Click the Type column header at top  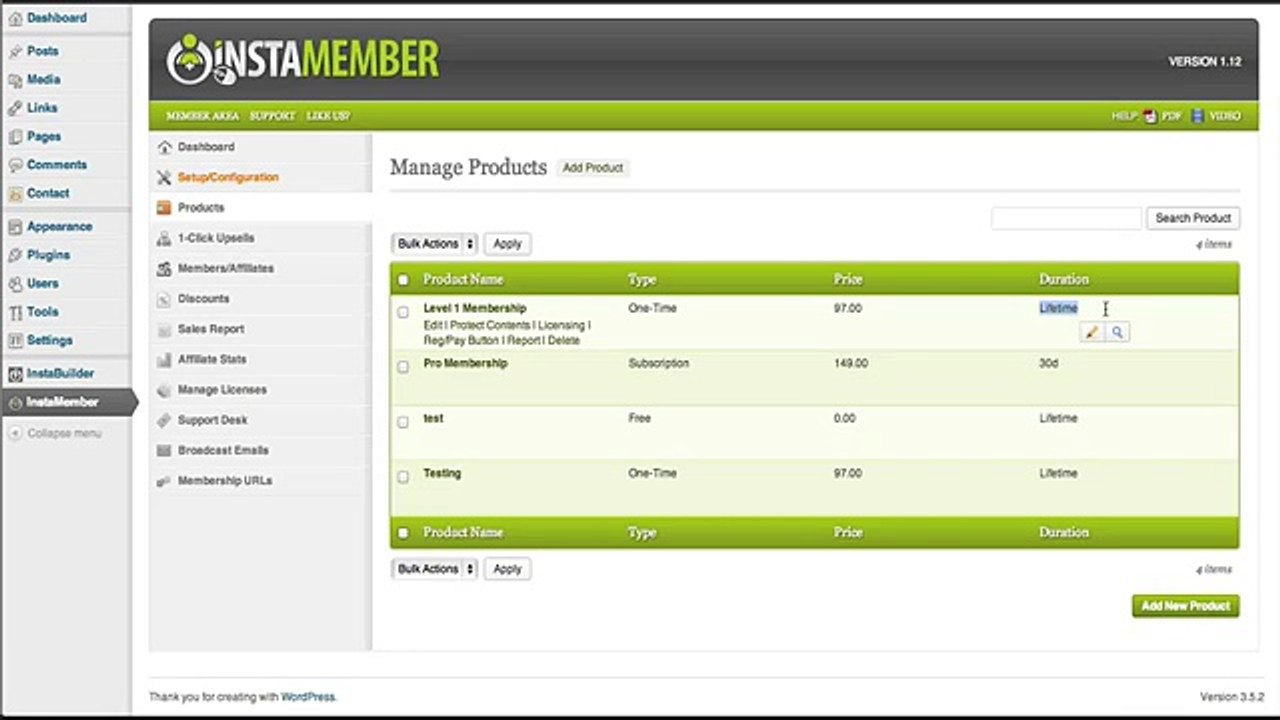[642, 280]
